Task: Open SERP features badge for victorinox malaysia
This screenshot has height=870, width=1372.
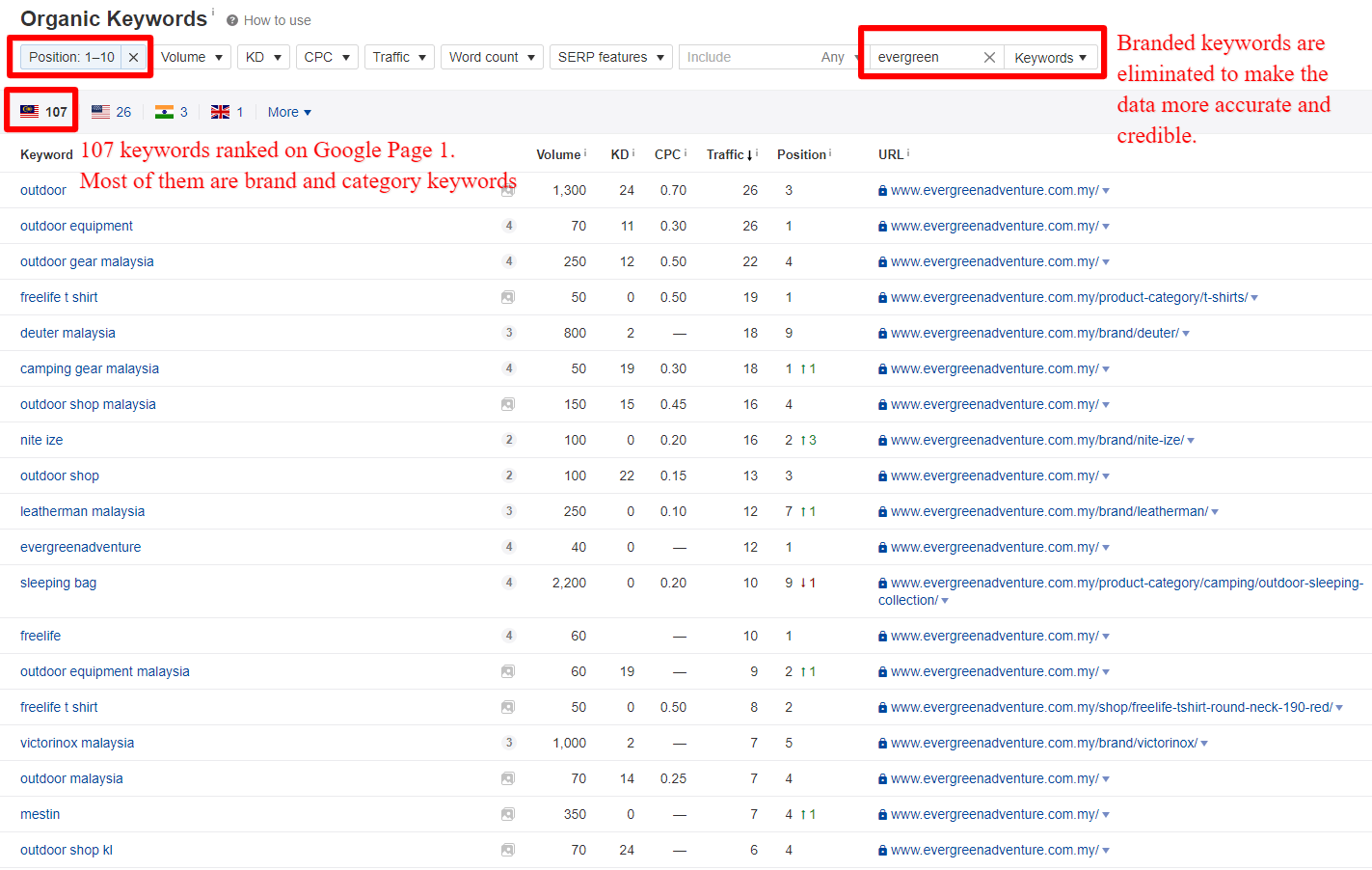Action: [x=509, y=743]
